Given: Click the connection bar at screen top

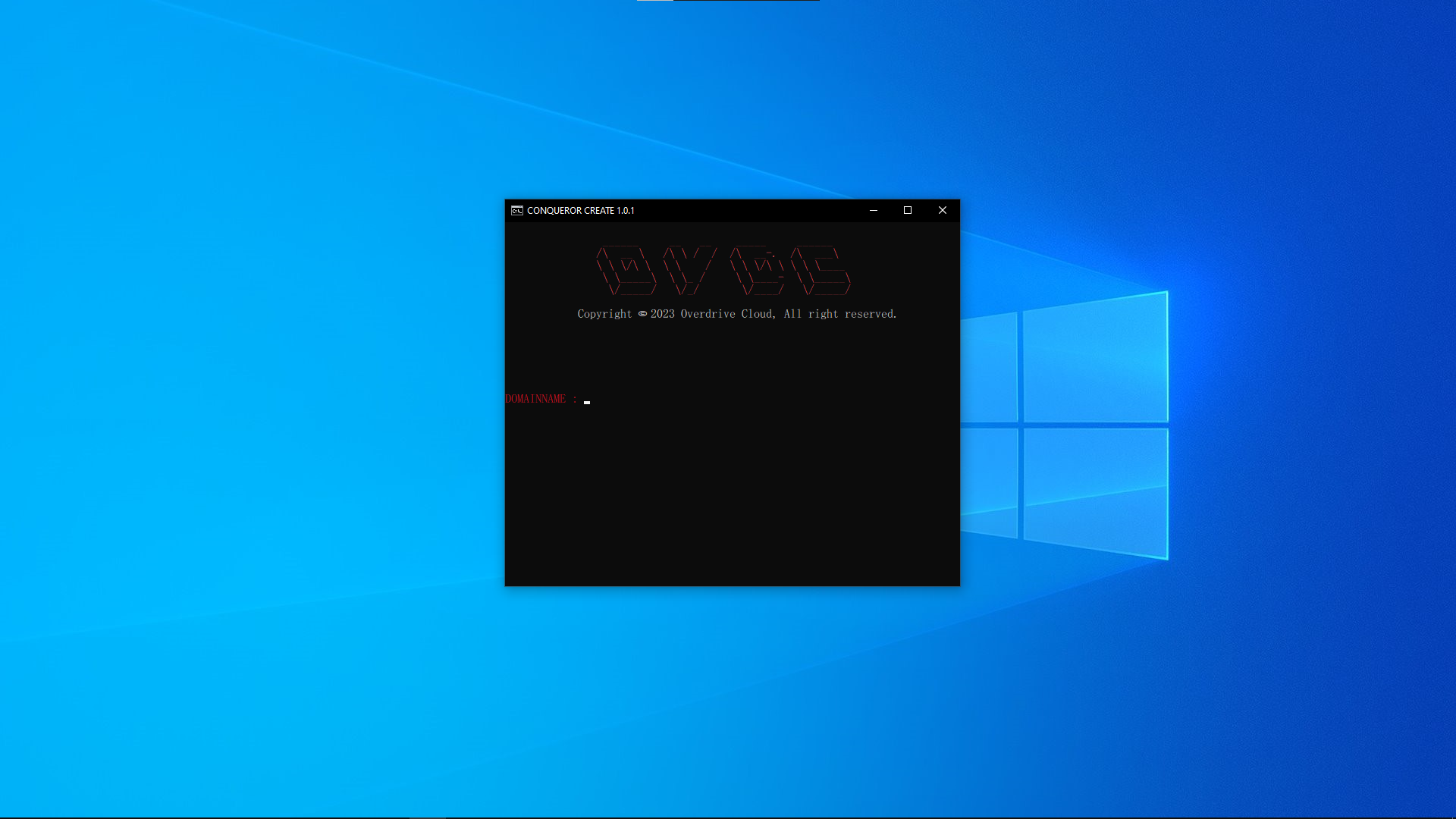Looking at the screenshot, I should tap(728, 1).
